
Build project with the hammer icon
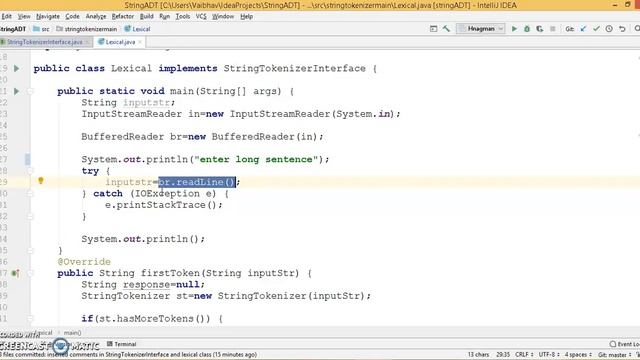point(446,29)
